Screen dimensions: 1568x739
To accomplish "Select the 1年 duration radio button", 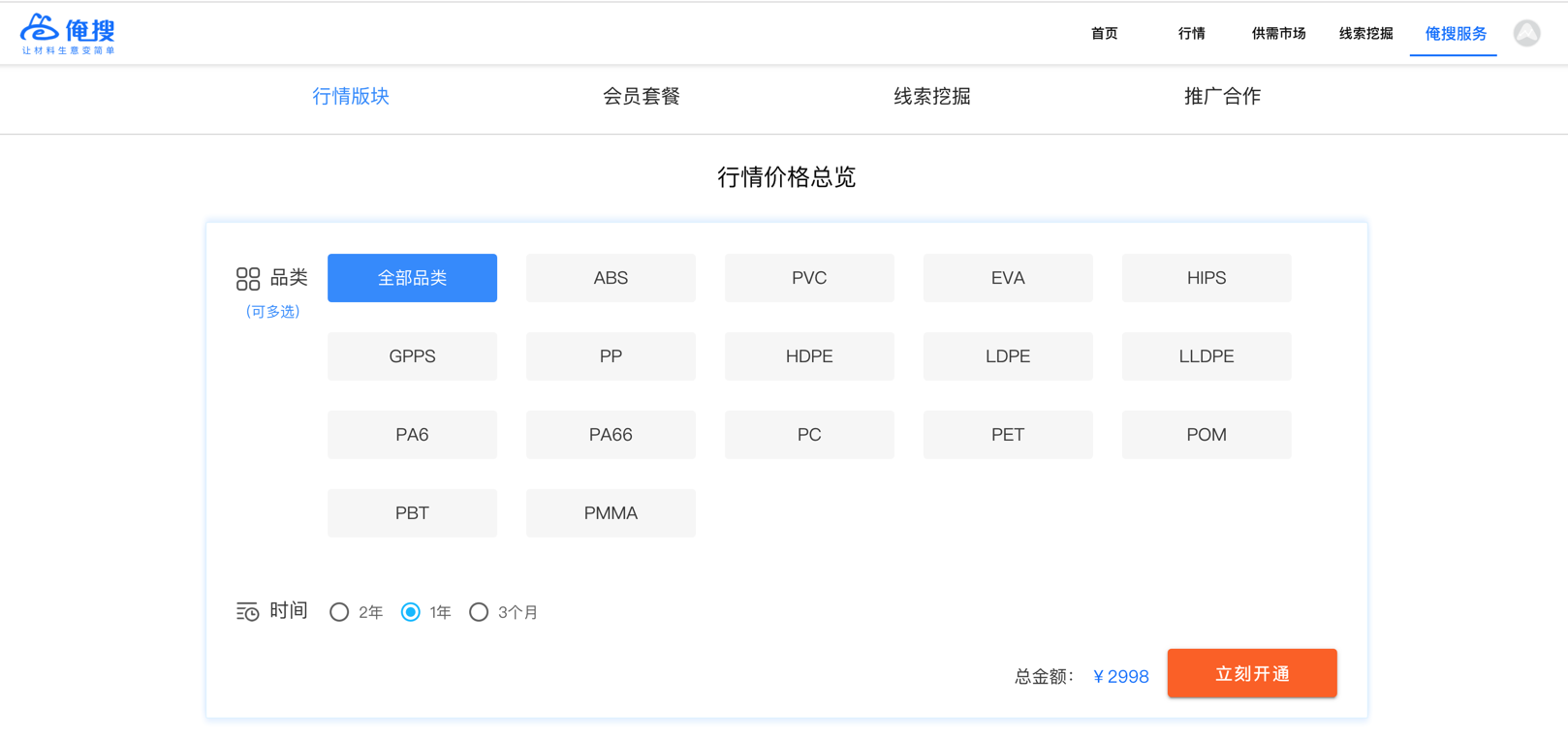I will point(411,612).
